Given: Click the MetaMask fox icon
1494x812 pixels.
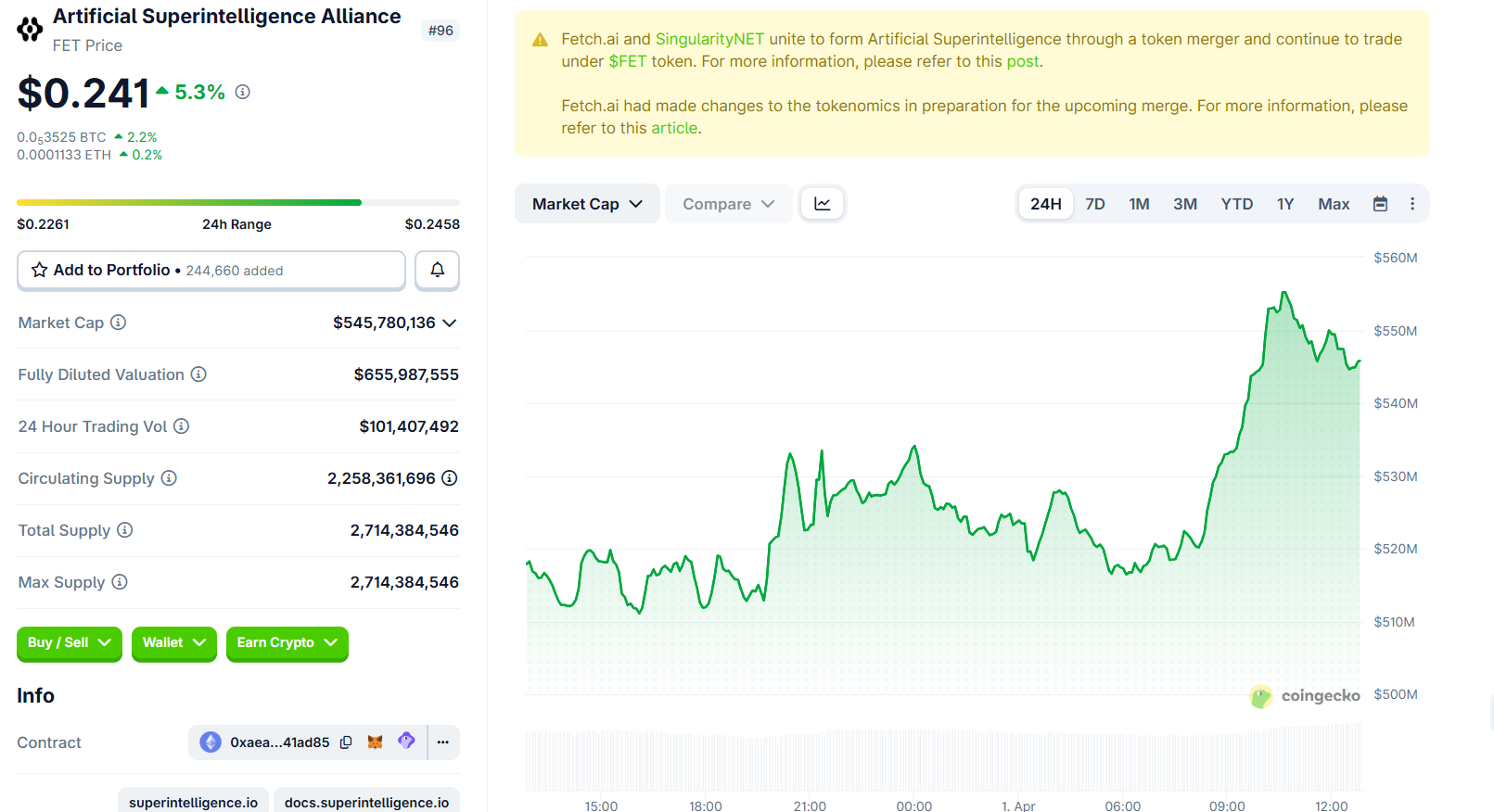Looking at the screenshot, I should coord(376,742).
